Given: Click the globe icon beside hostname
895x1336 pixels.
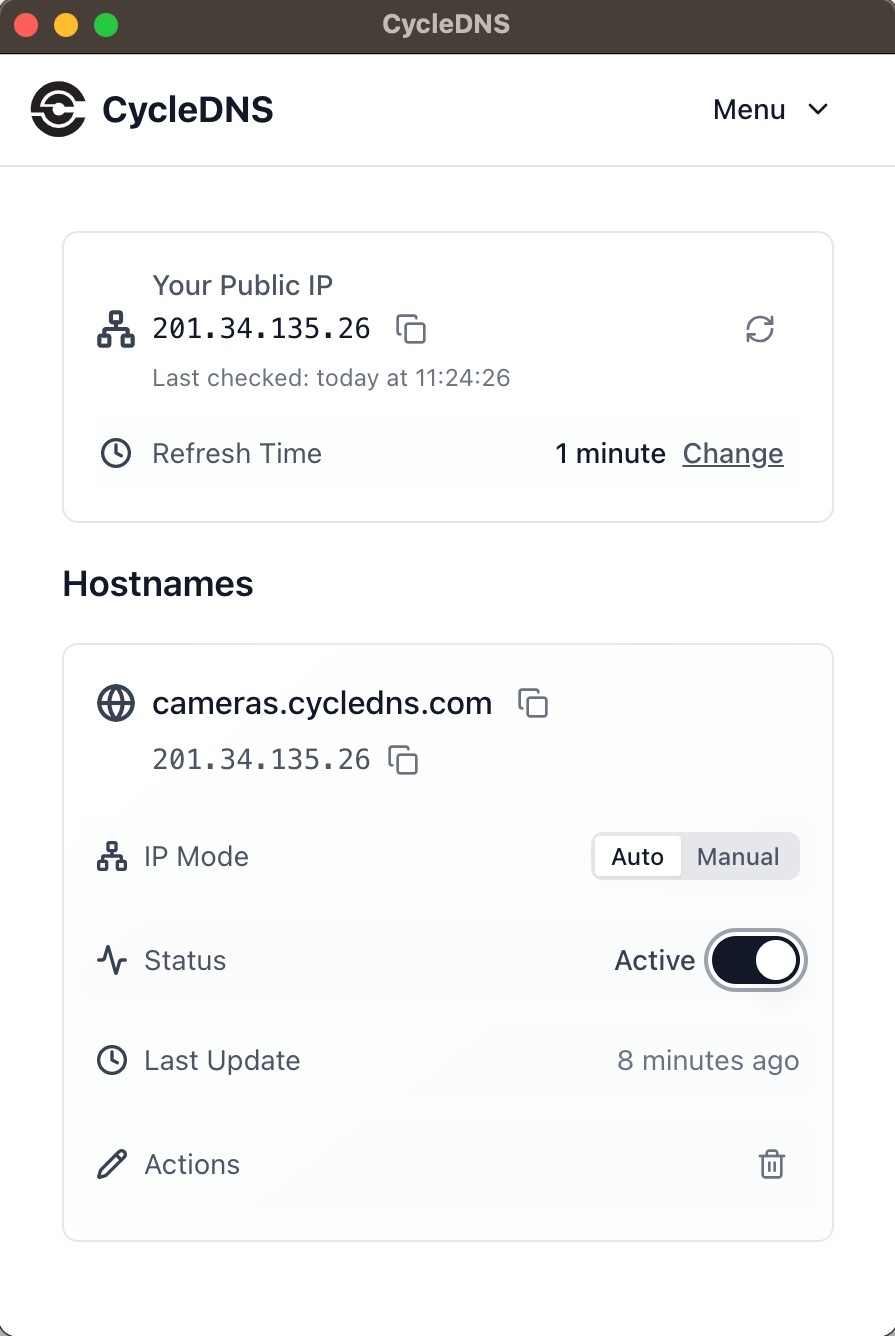Looking at the screenshot, I should pyautogui.click(x=115, y=703).
